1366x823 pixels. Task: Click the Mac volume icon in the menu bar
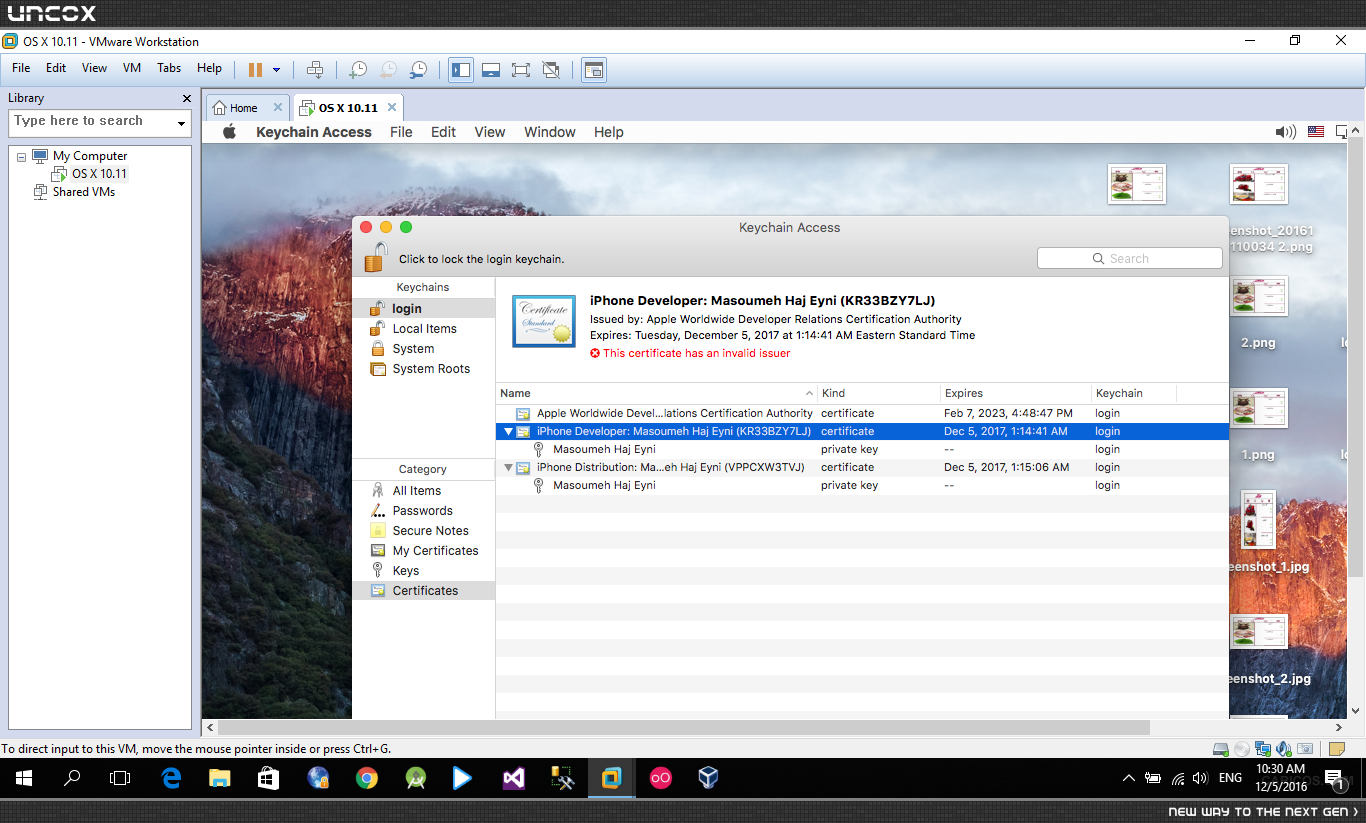[x=1286, y=132]
